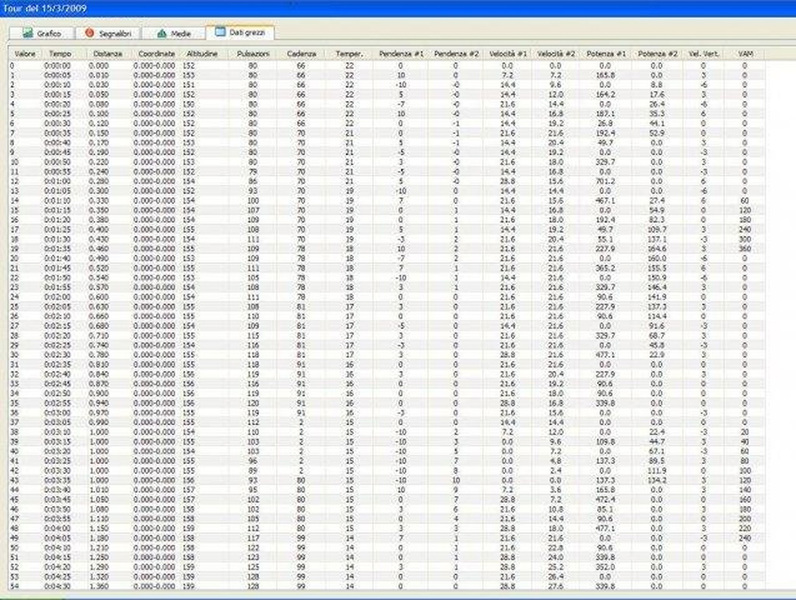The height and width of the screenshot is (600, 796).
Task: Click the Coordinate column header
Action: [x=156, y=53]
